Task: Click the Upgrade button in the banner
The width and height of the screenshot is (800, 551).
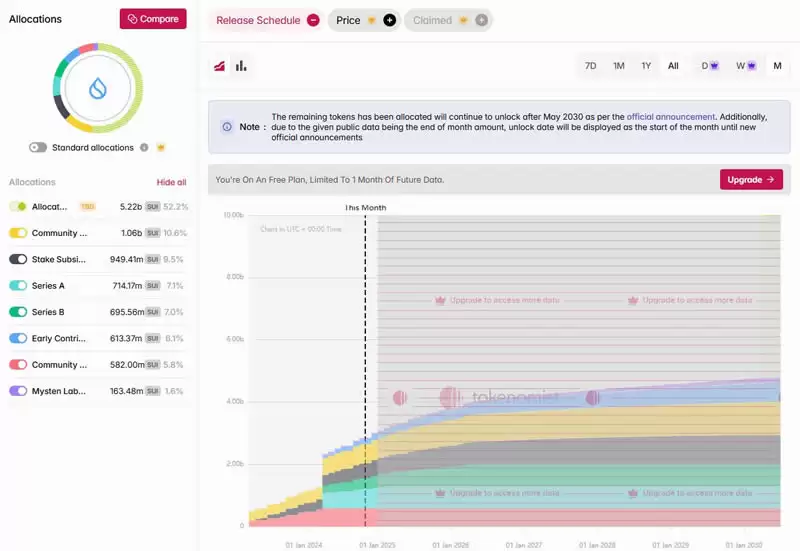Action: pos(750,180)
